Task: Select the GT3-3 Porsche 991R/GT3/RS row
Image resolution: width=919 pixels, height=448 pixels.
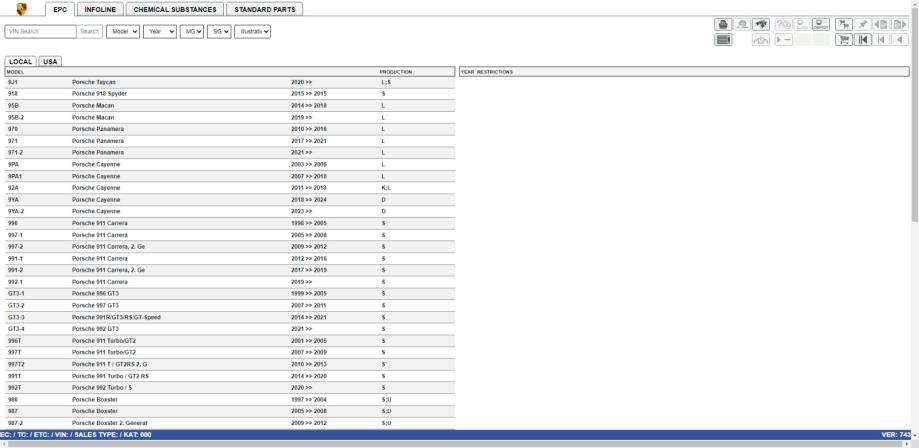Action: click(x=230, y=317)
